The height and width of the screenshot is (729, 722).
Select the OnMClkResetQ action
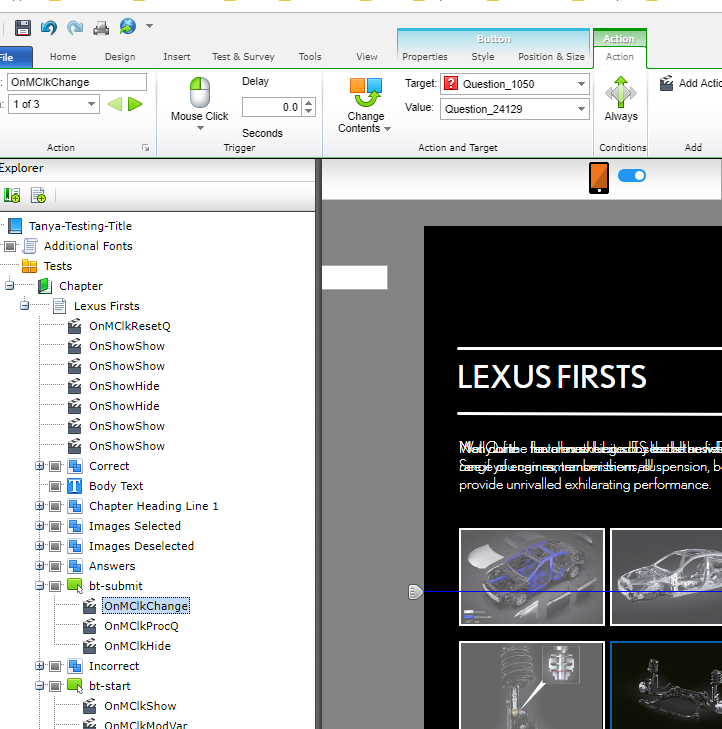(x=130, y=326)
